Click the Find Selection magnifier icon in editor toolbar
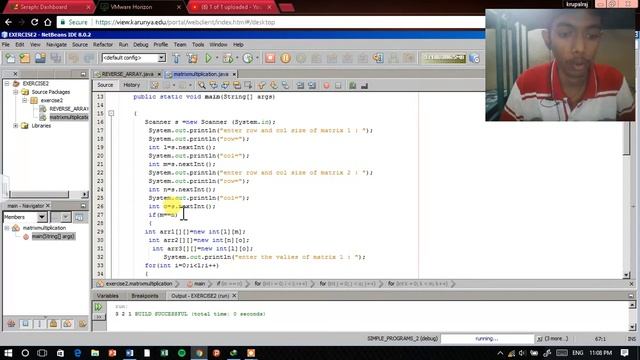640x360 pixels. pos(202,85)
